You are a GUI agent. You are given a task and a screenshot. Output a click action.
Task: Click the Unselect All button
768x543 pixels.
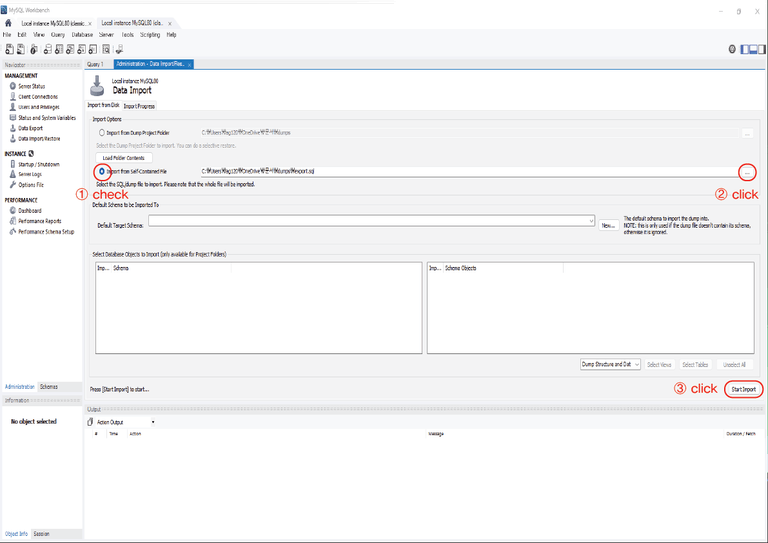[x=734, y=364]
